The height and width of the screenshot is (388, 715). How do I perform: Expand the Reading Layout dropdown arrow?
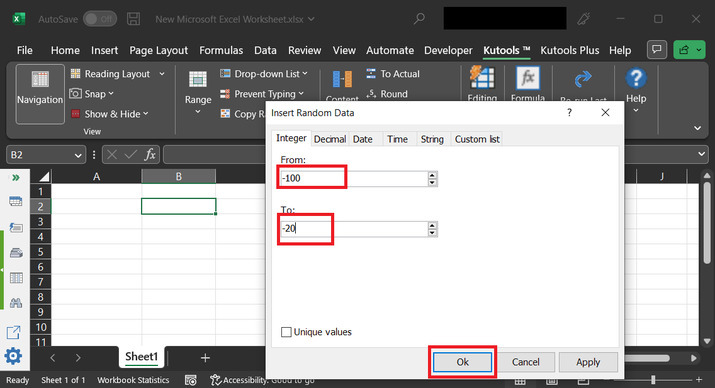pos(162,73)
